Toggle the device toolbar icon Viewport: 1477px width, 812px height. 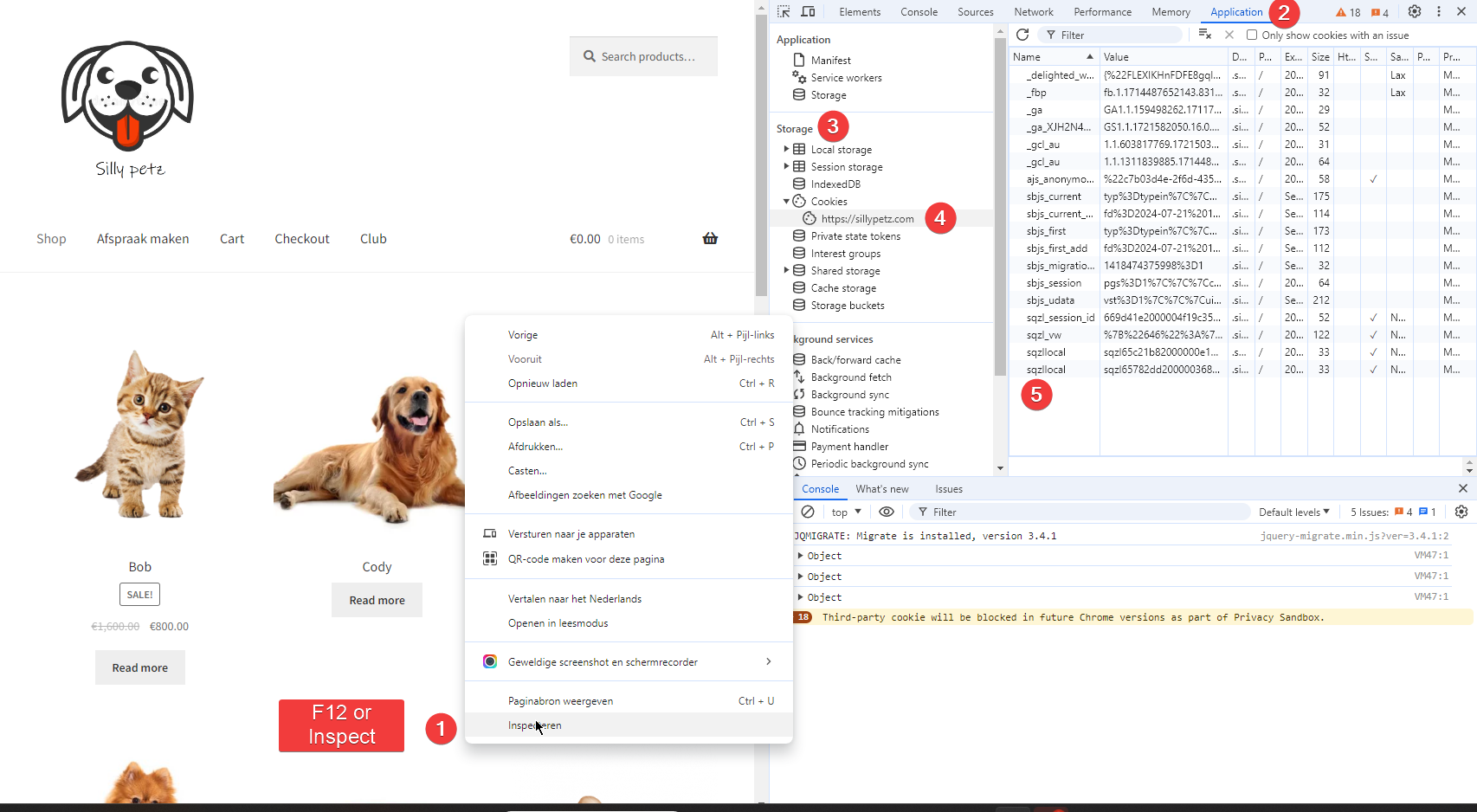tap(808, 11)
